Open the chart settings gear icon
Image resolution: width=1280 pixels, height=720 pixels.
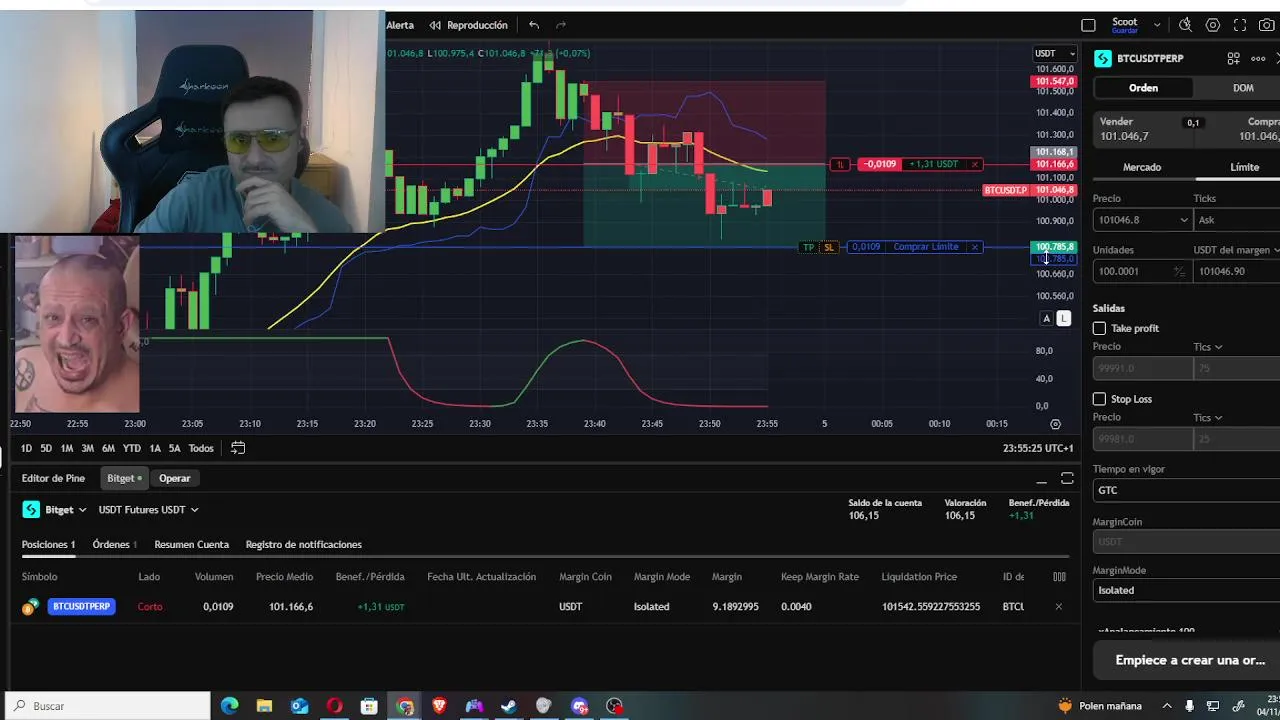pos(1213,25)
